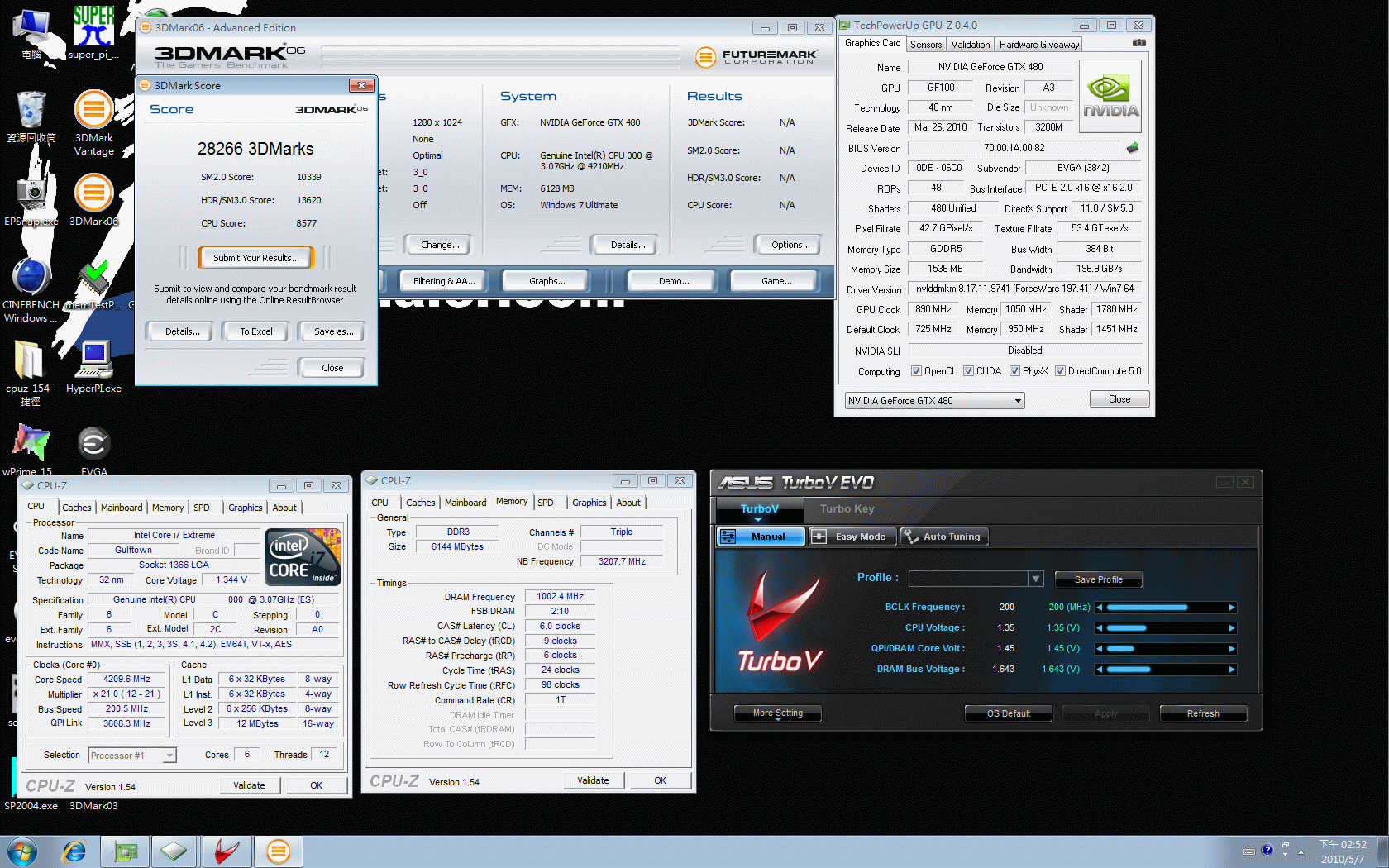Open the memTestPro desktop icon
This screenshot has height=868, width=1389.
coord(93,285)
